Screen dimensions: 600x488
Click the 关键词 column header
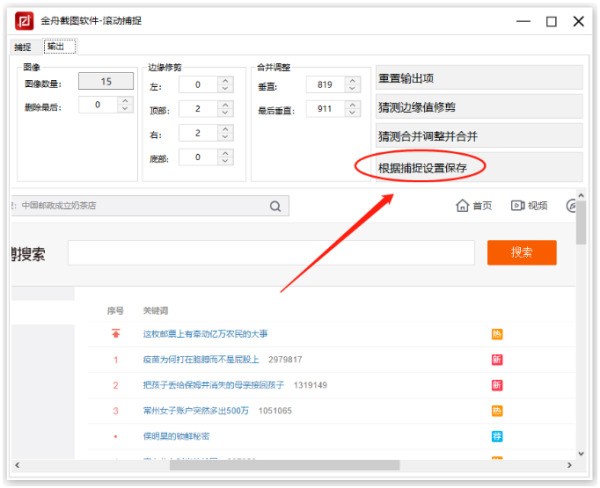click(155, 310)
